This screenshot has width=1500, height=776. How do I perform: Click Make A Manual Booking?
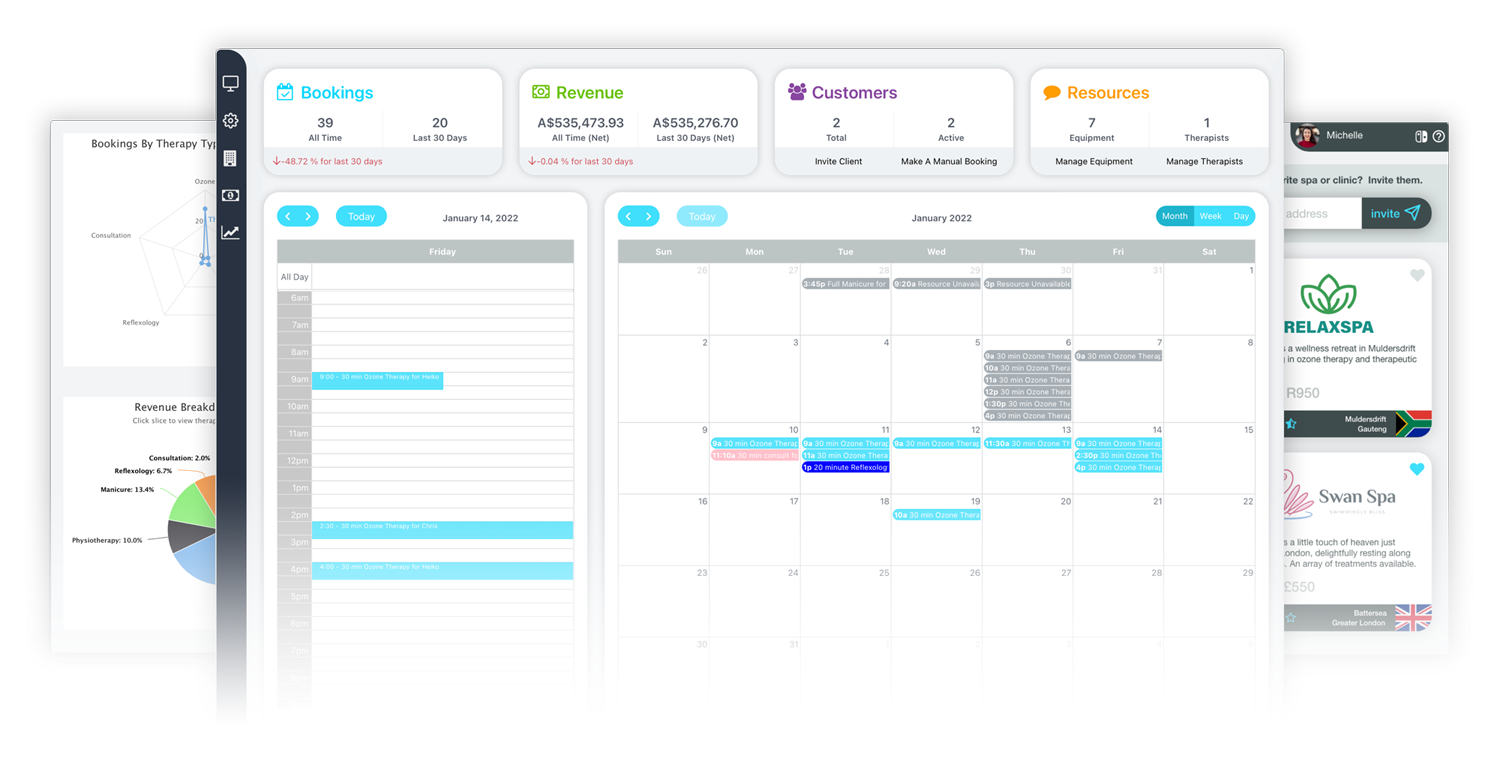(949, 161)
